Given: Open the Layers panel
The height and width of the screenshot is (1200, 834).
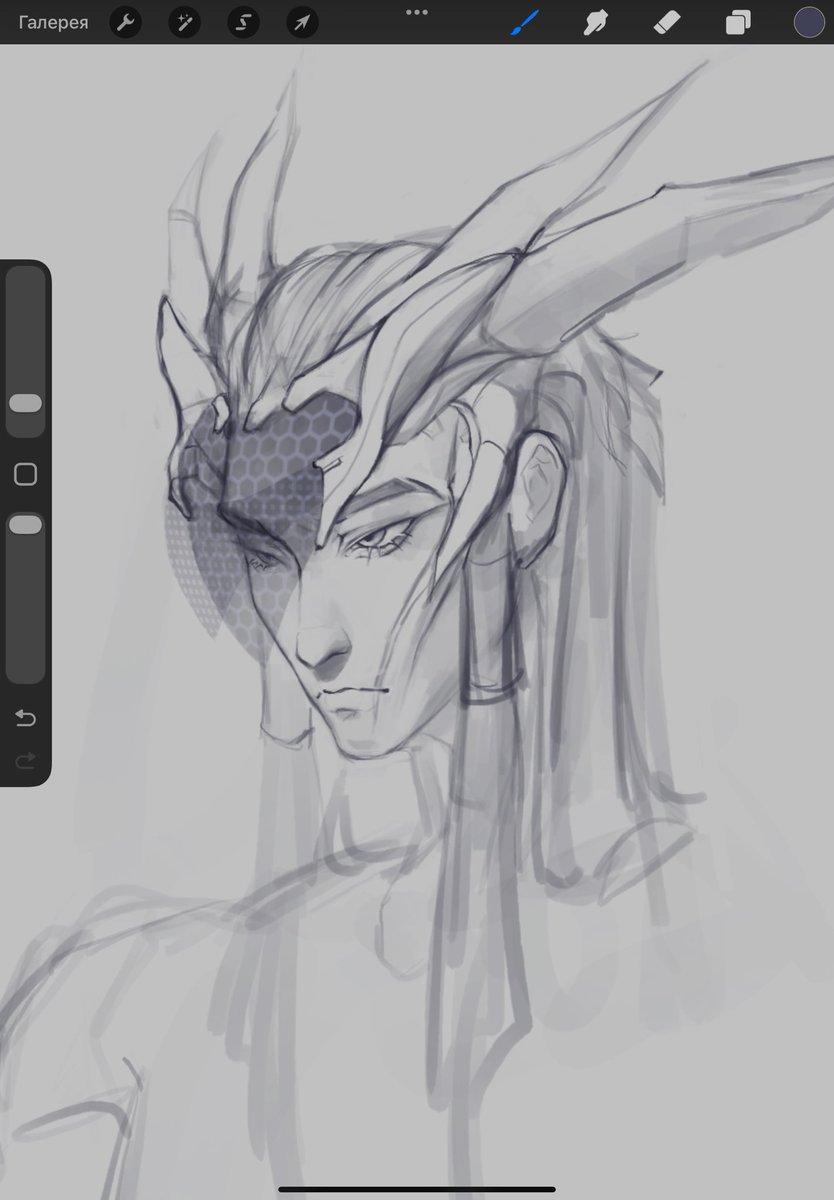Looking at the screenshot, I should click(x=738, y=22).
